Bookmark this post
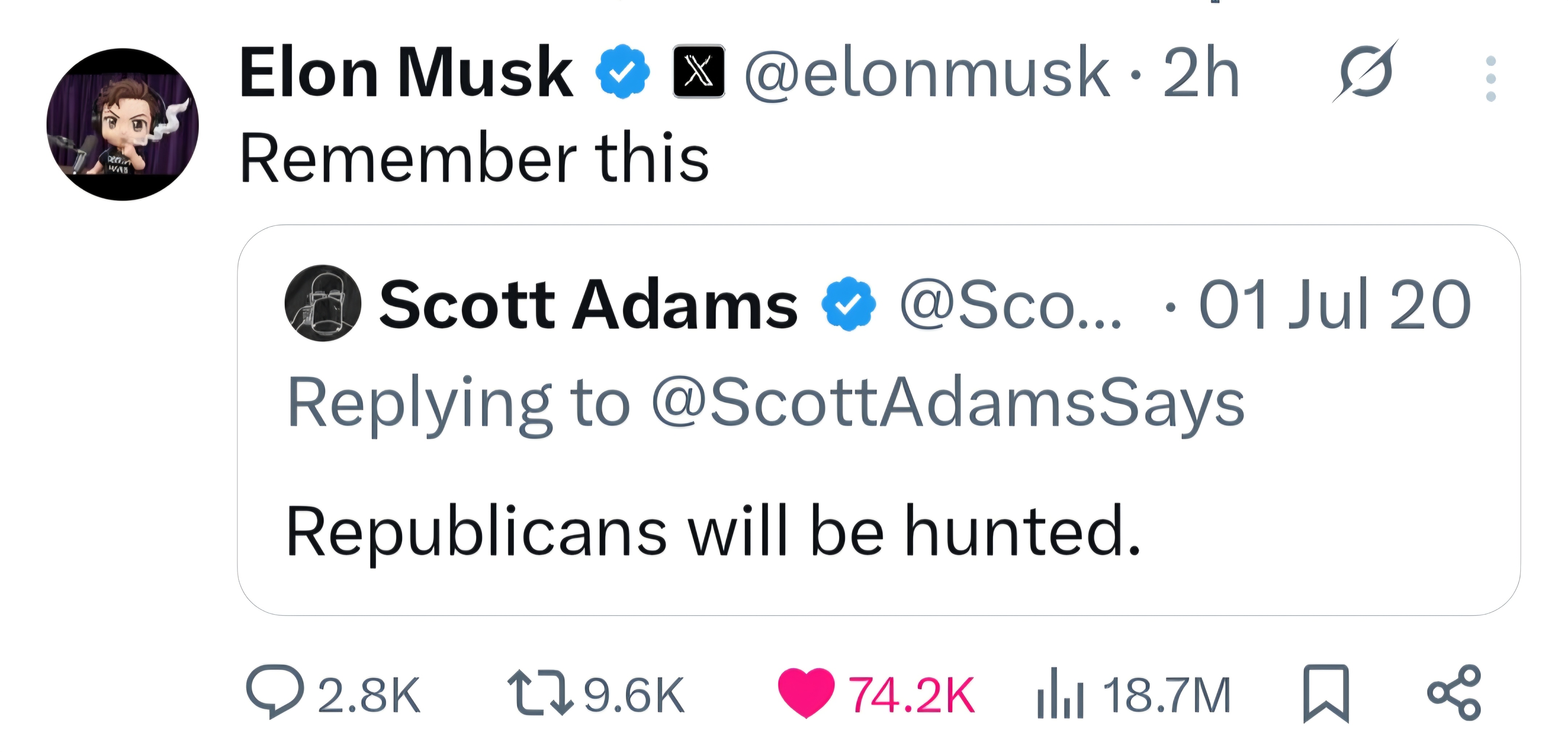 pos(1326,694)
